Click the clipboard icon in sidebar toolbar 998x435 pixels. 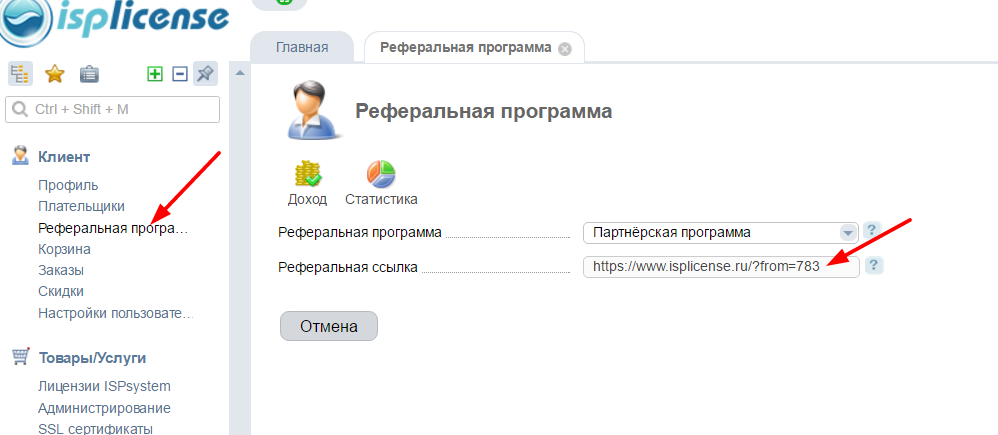click(x=89, y=73)
